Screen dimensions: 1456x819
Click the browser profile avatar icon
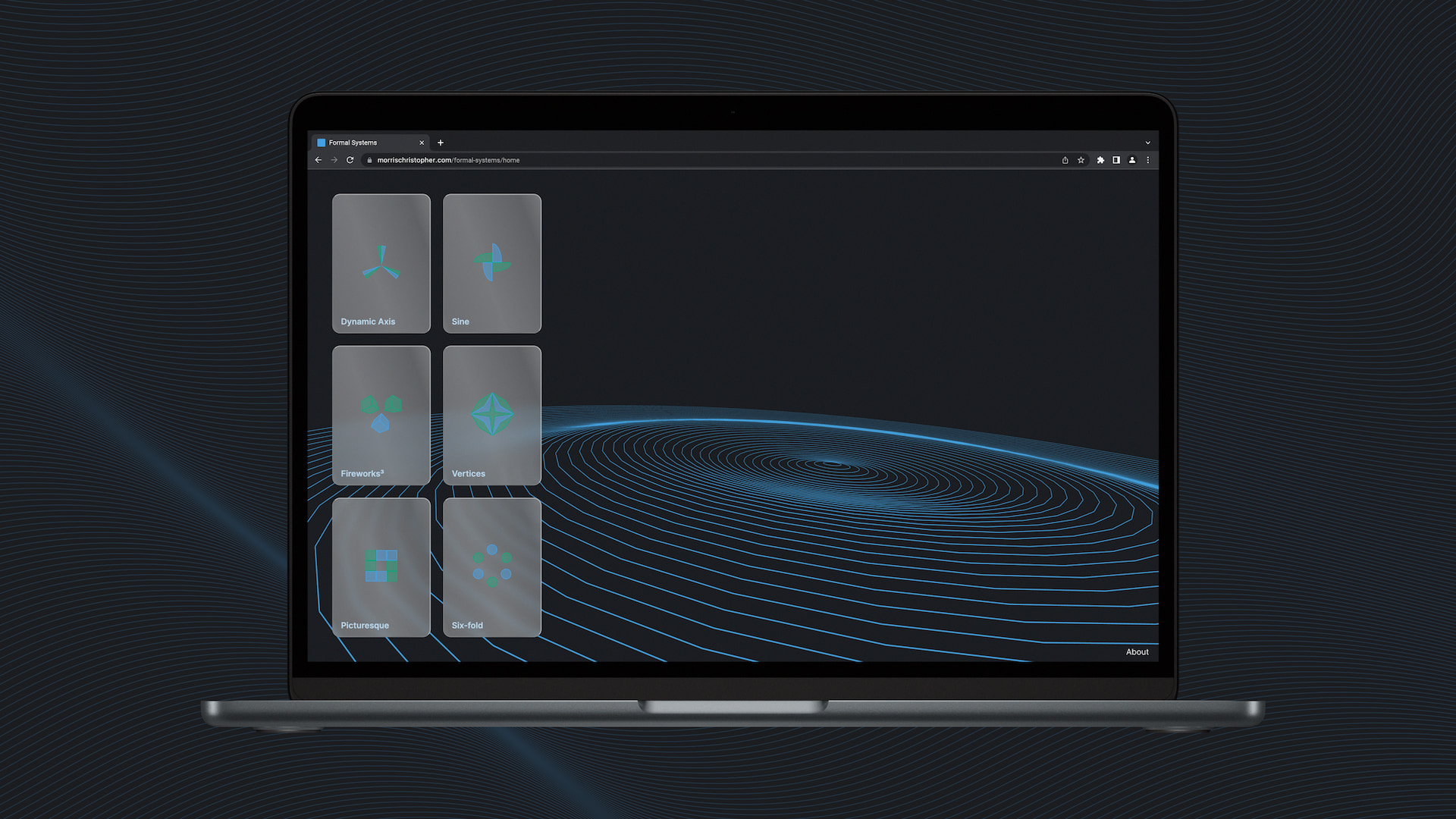(1132, 160)
